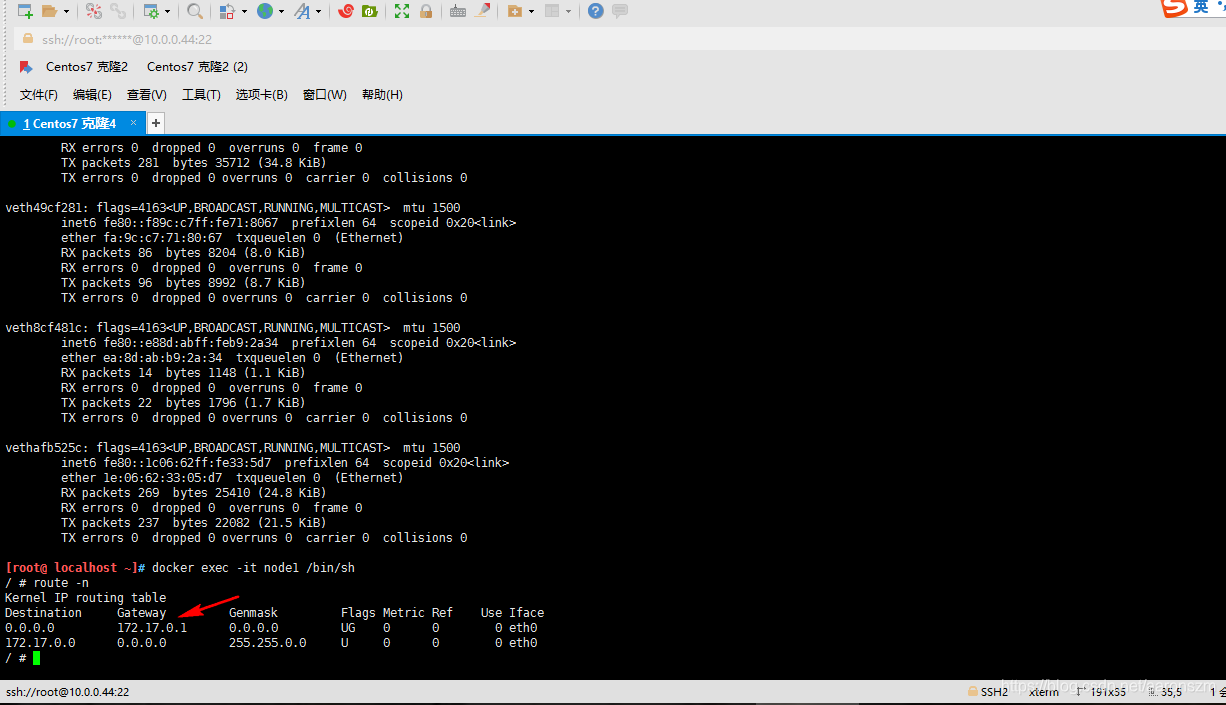Expand the Properties icon dropdown arrow
This screenshot has width=1226, height=705.
pyautogui.click(x=167, y=12)
